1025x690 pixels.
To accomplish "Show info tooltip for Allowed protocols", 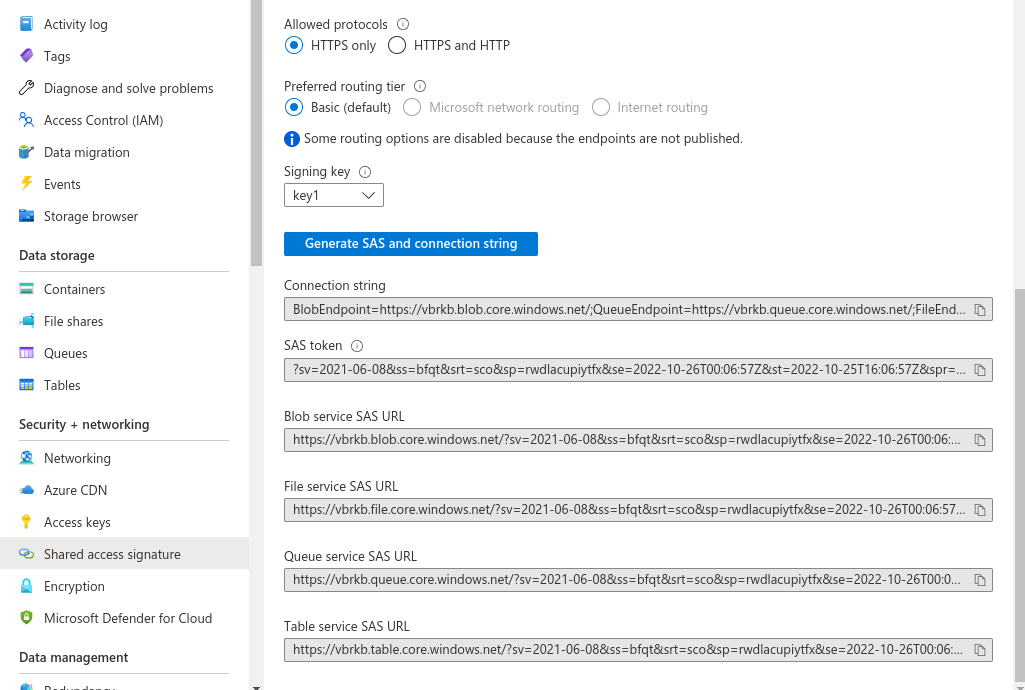I will coord(403,24).
